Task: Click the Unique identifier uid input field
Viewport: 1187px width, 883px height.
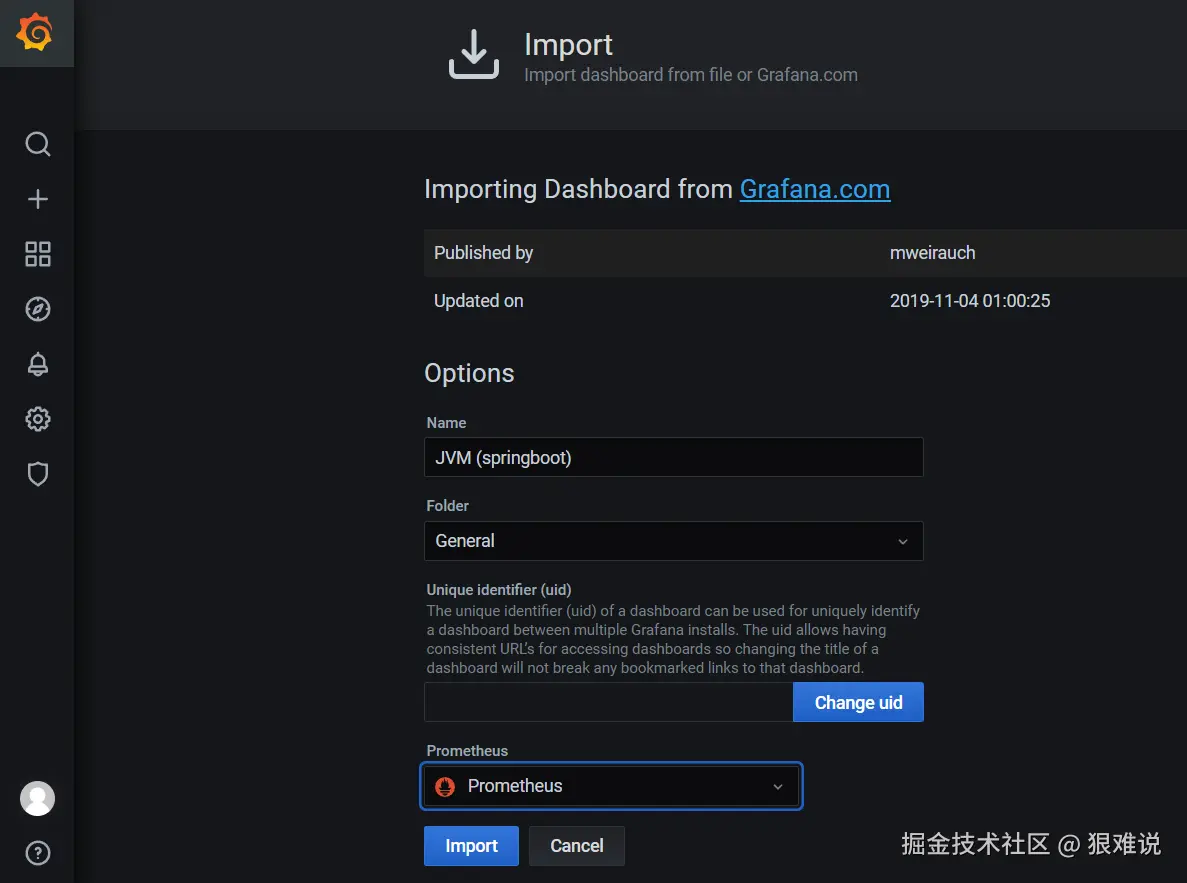Action: (609, 702)
